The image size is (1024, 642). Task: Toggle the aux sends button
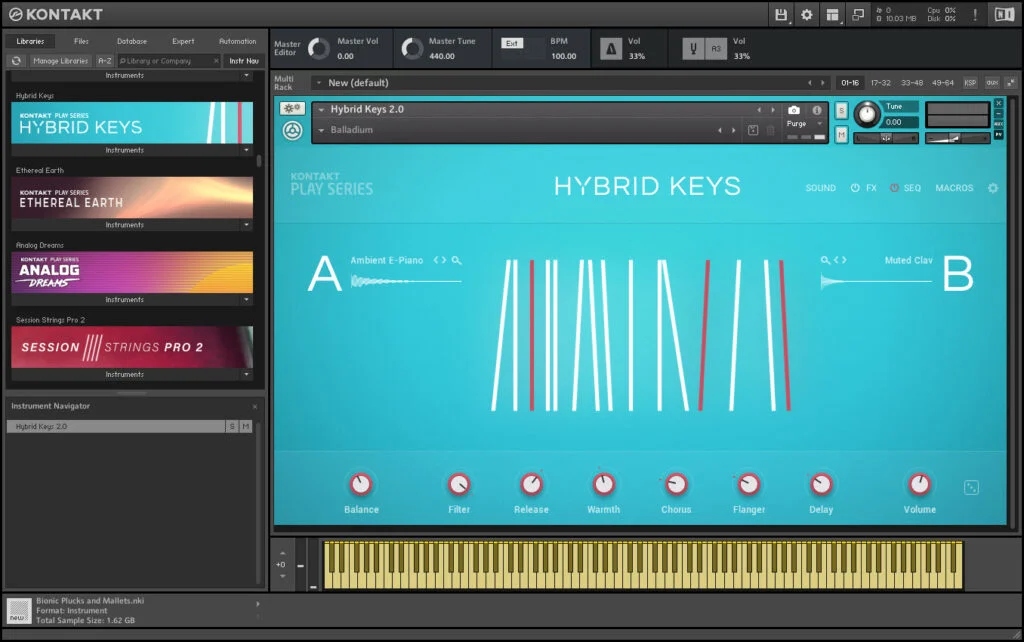[x=991, y=83]
